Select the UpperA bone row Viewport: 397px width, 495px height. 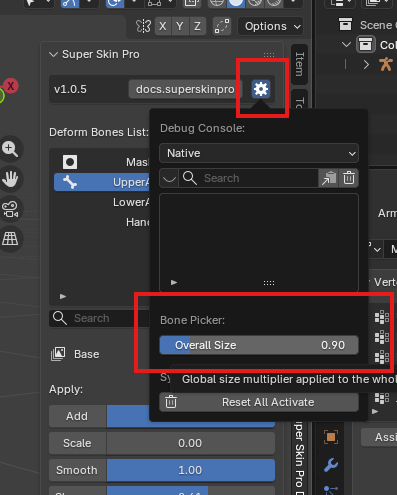102,182
